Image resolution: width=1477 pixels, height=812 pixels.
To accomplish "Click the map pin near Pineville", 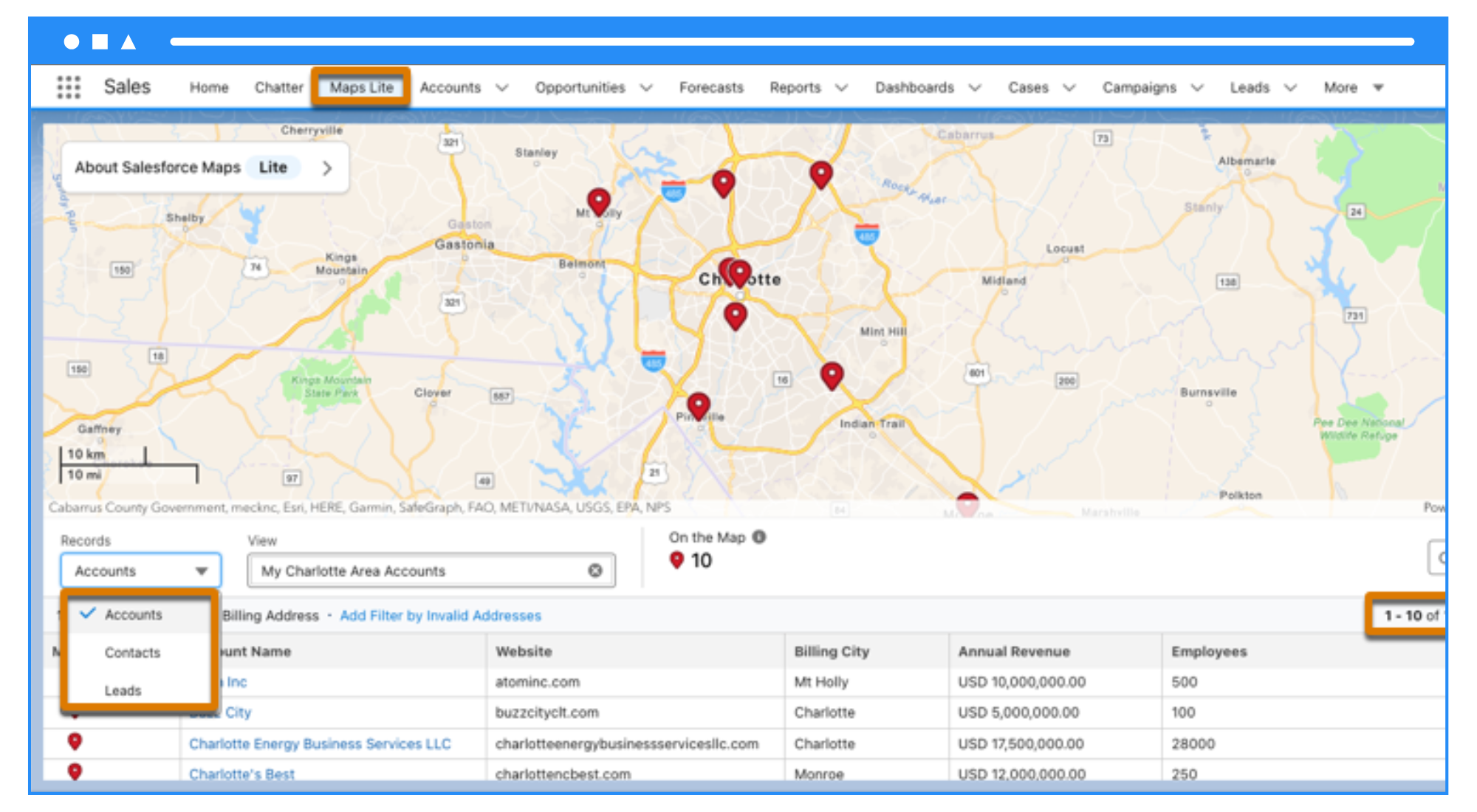I will pyautogui.click(x=699, y=405).
